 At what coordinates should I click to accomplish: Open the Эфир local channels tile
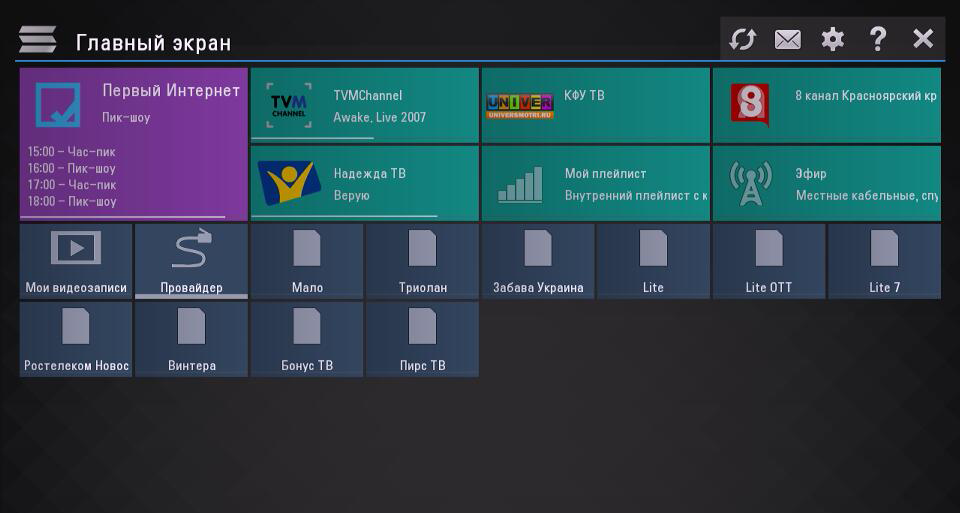826,183
